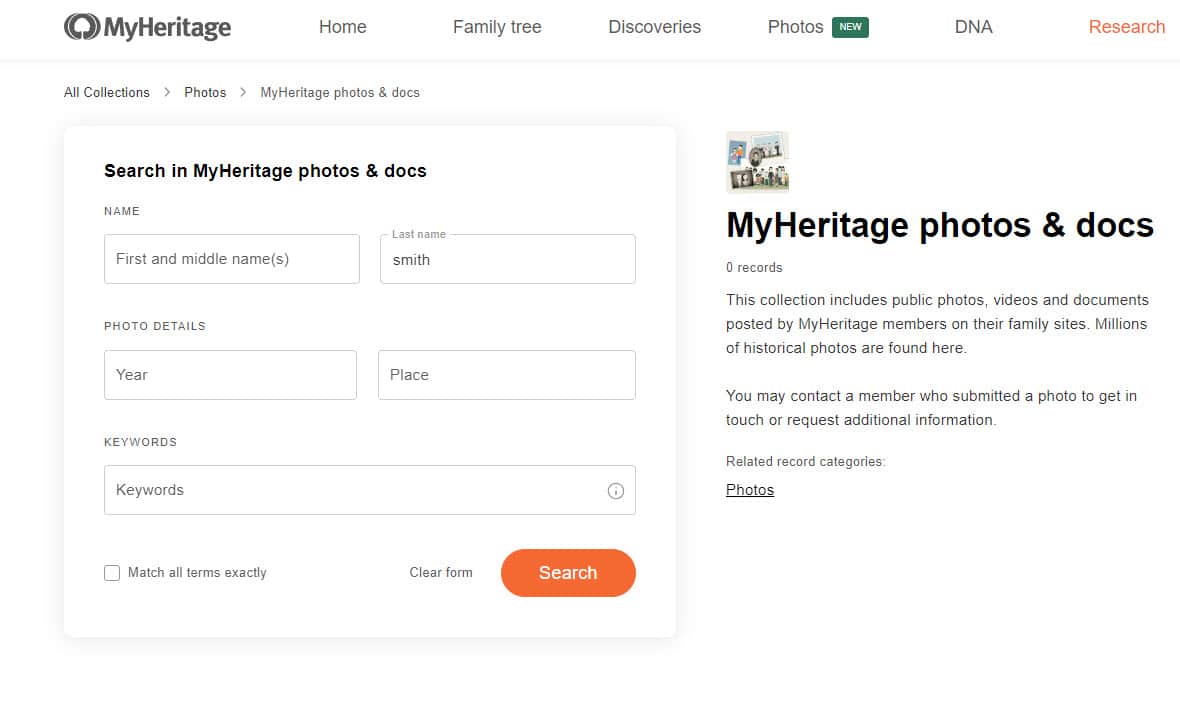The image size is (1180, 707).
Task: Click the collection photos thumbnail image
Action: (757, 162)
